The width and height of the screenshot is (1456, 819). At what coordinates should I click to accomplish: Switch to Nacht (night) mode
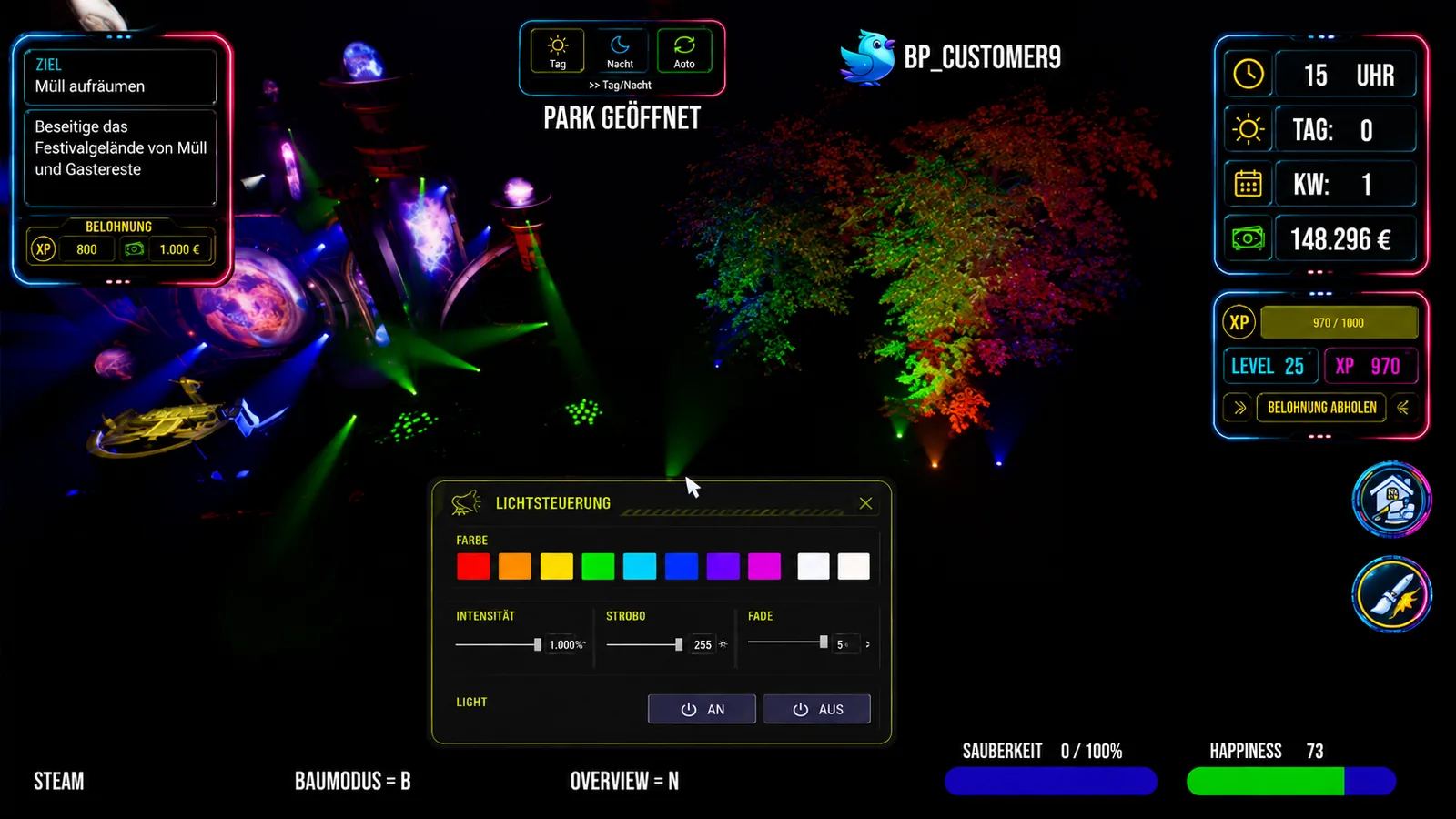tap(620, 51)
